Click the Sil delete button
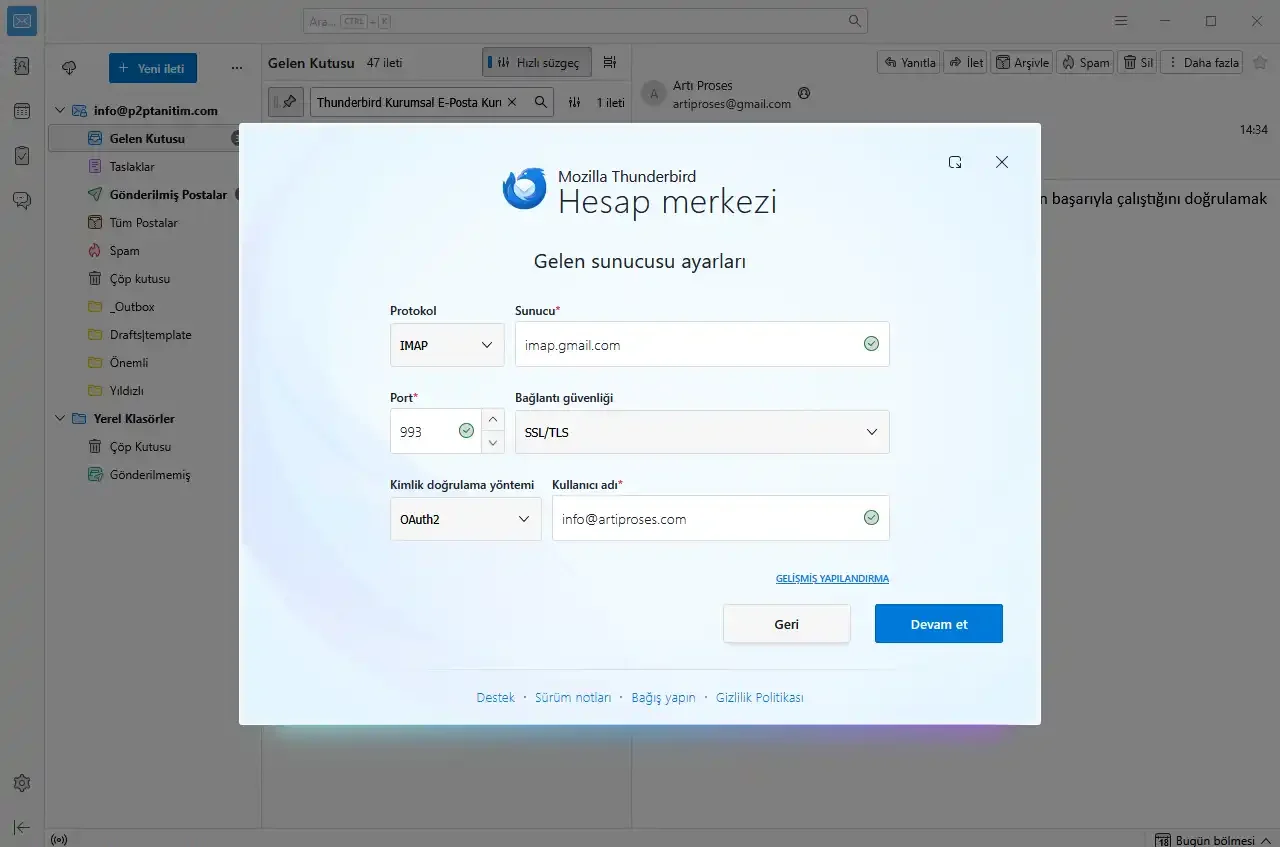Screen dimensions: 1280x847 pyautogui.click(x=1138, y=62)
